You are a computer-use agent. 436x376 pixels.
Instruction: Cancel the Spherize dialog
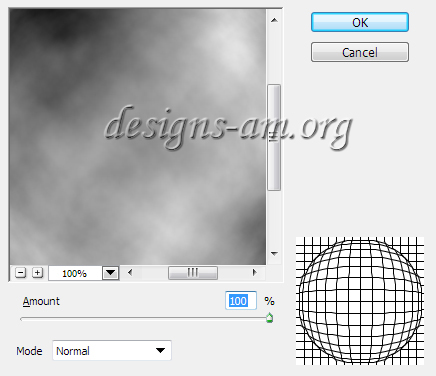pyautogui.click(x=360, y=52)
